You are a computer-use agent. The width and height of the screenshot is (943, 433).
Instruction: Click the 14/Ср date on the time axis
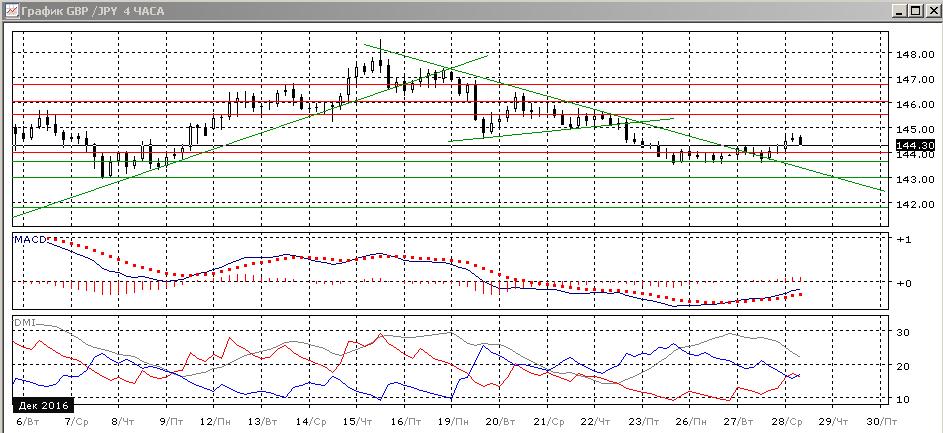(314, 422)
